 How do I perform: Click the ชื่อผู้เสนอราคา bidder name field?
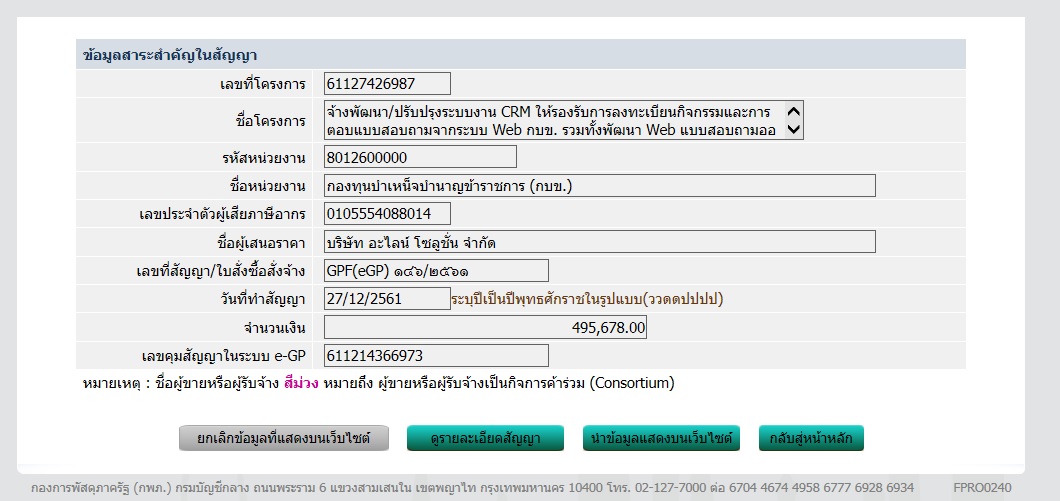600,242
